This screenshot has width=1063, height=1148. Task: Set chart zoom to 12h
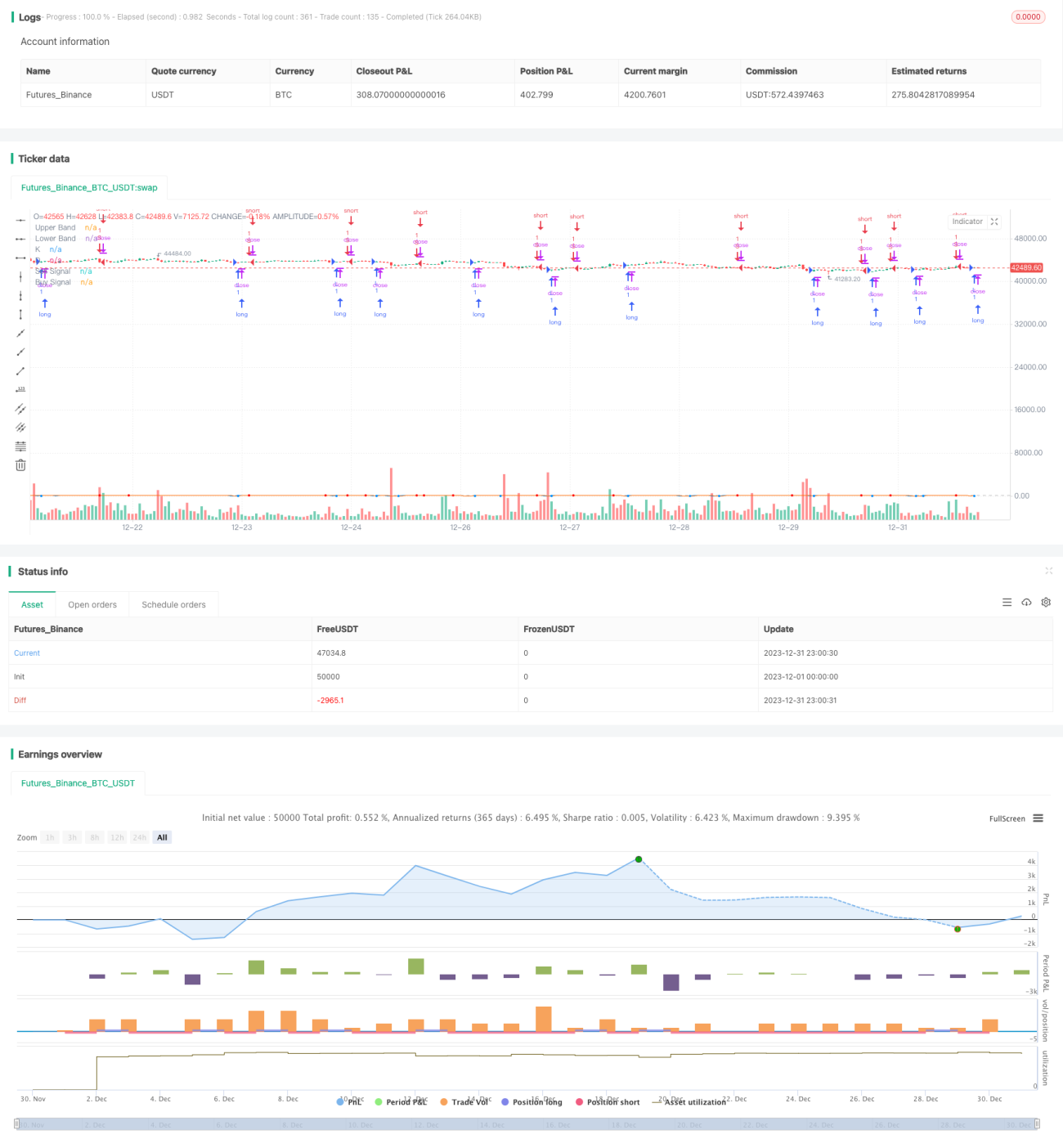pos(117,837)
